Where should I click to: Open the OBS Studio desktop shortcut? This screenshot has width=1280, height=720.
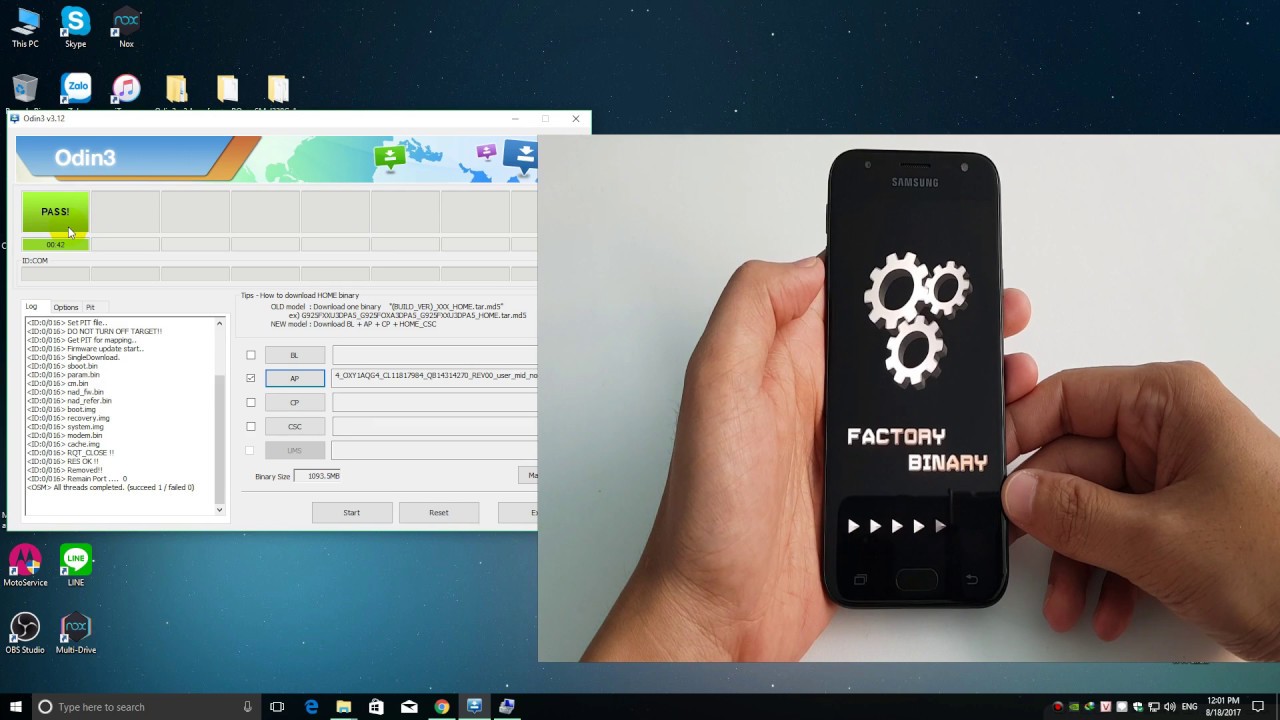coord(25,633)
